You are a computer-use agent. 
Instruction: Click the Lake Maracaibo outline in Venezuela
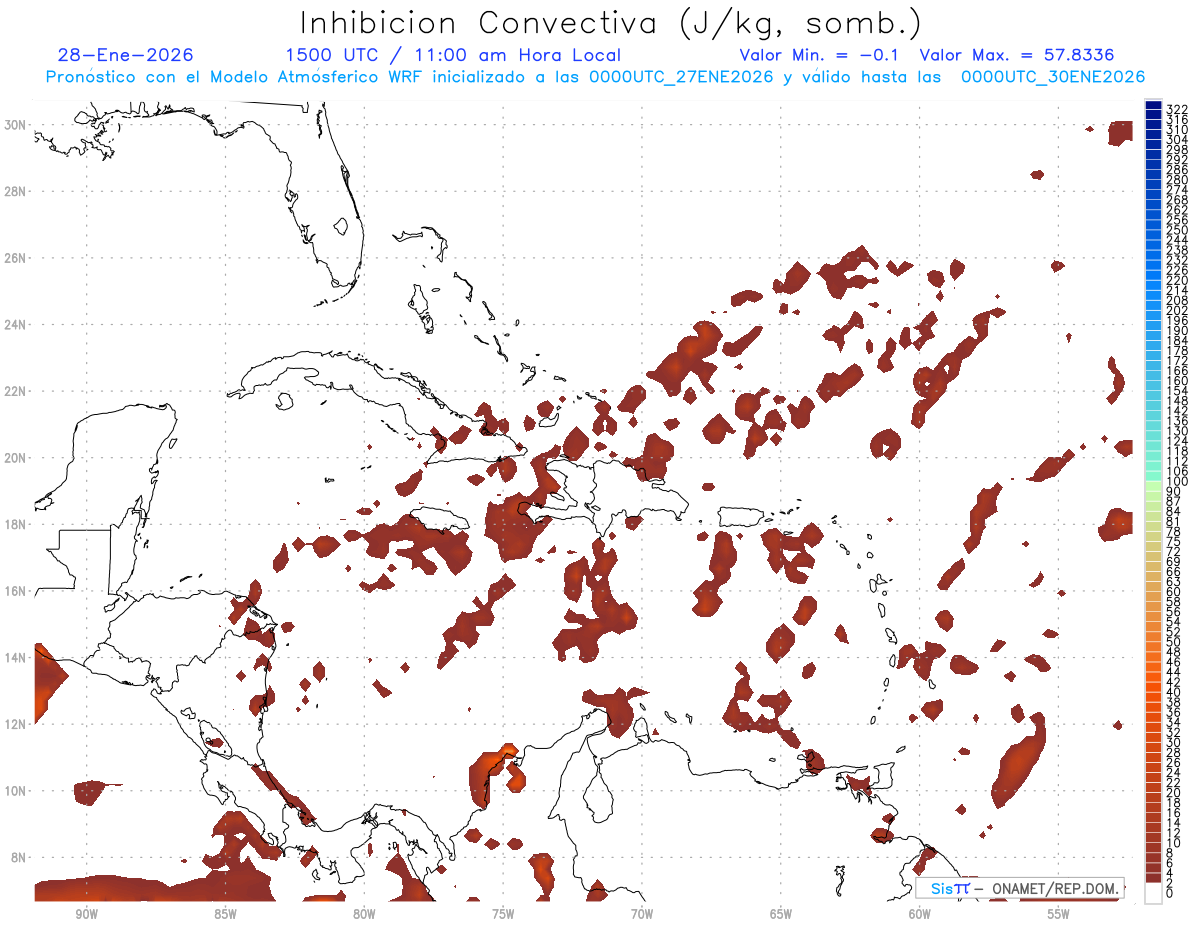click(598, 795)
